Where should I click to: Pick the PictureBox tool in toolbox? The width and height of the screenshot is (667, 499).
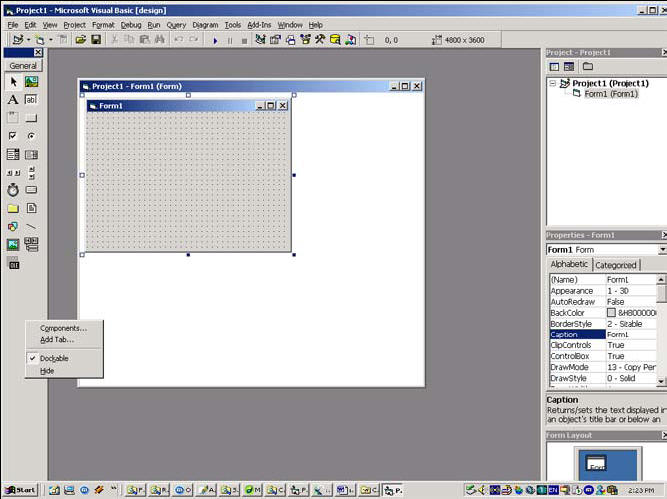pos(31,82)
